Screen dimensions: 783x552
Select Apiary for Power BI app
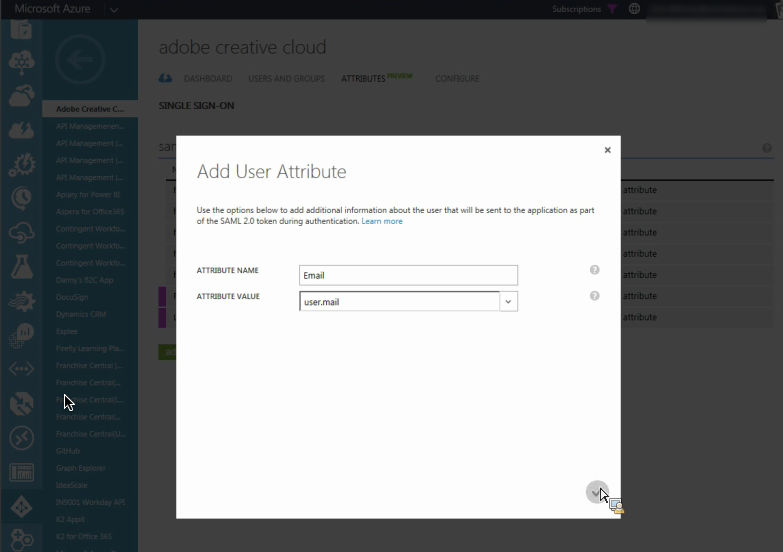tap(88, 194)
